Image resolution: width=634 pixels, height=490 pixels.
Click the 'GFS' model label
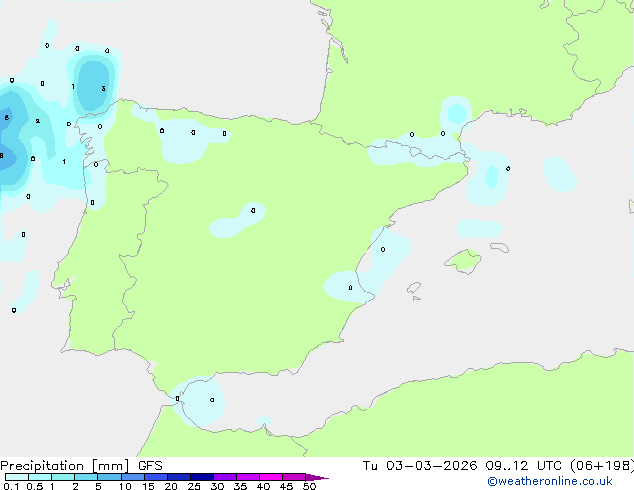[150, 466]
